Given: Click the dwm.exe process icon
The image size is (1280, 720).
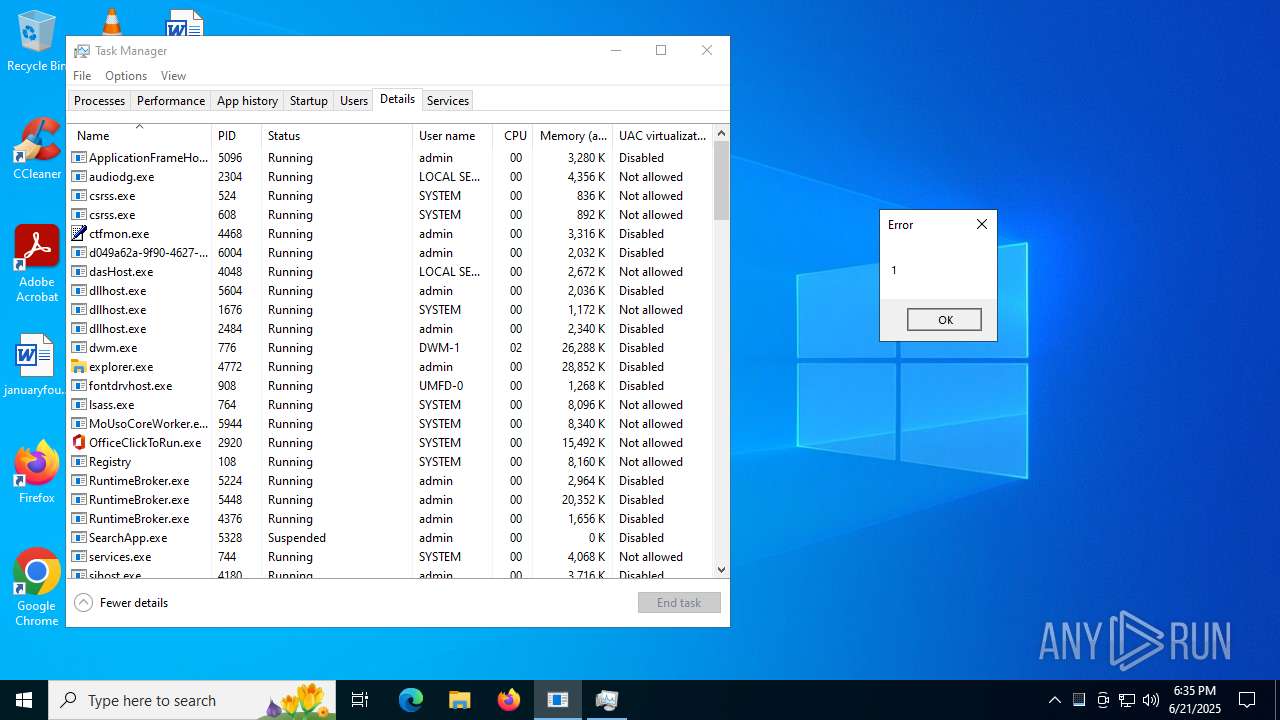Looking at the screenshot, I should tap(79, 348).
